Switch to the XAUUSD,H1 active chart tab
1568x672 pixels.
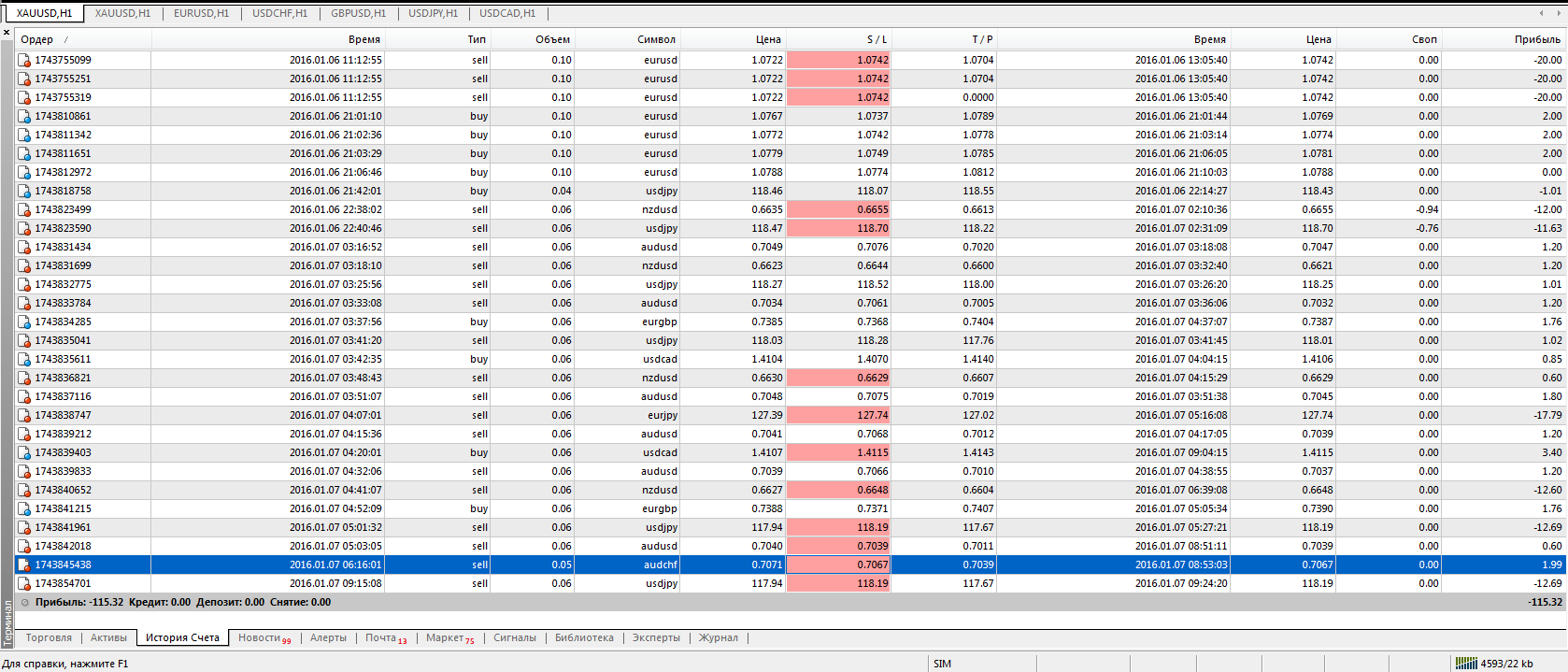44,13
